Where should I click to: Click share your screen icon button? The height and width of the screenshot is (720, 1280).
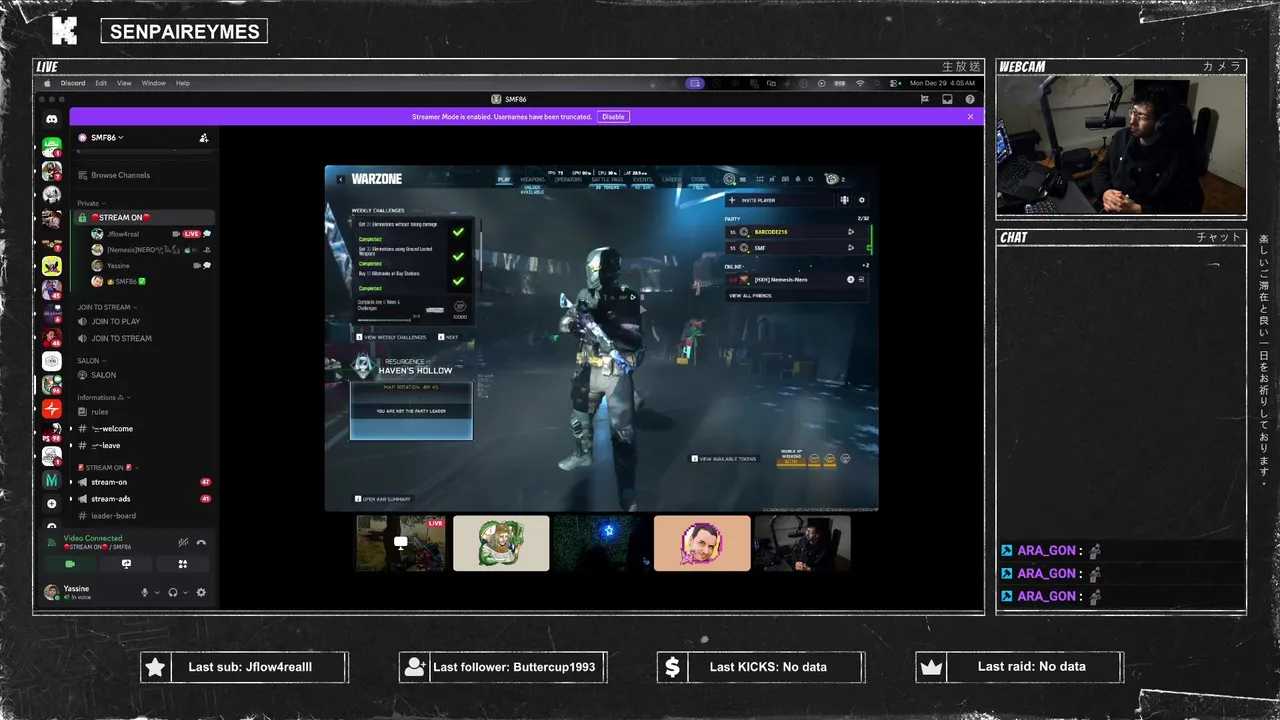(126, 564)
